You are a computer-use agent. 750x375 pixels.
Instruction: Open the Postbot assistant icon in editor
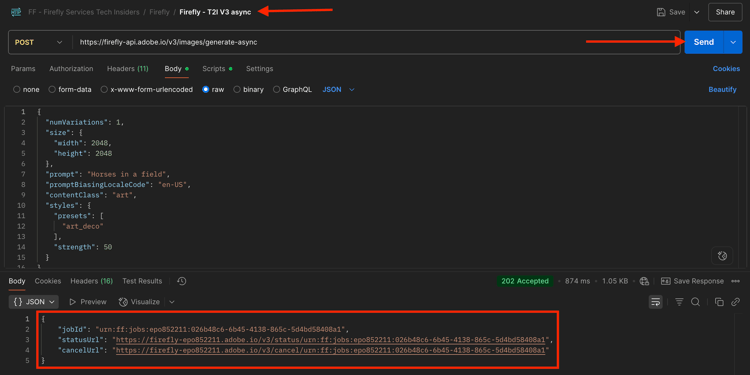(722, 256)
